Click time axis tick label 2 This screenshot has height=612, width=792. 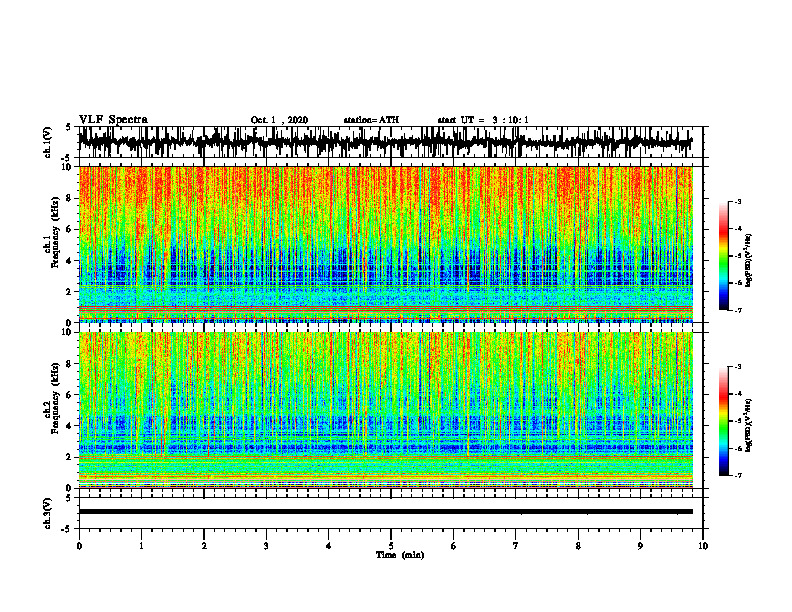[204, 546]
